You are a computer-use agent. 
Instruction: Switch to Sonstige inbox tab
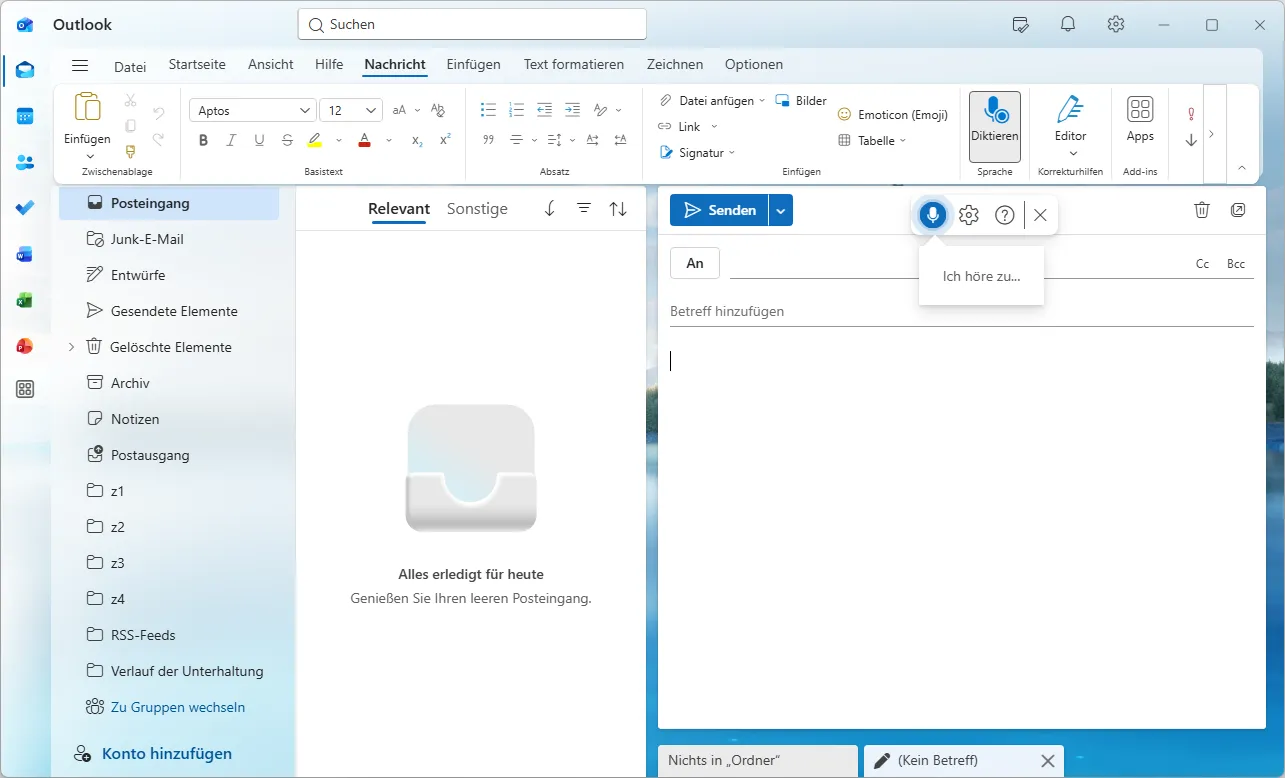(477, 209)
